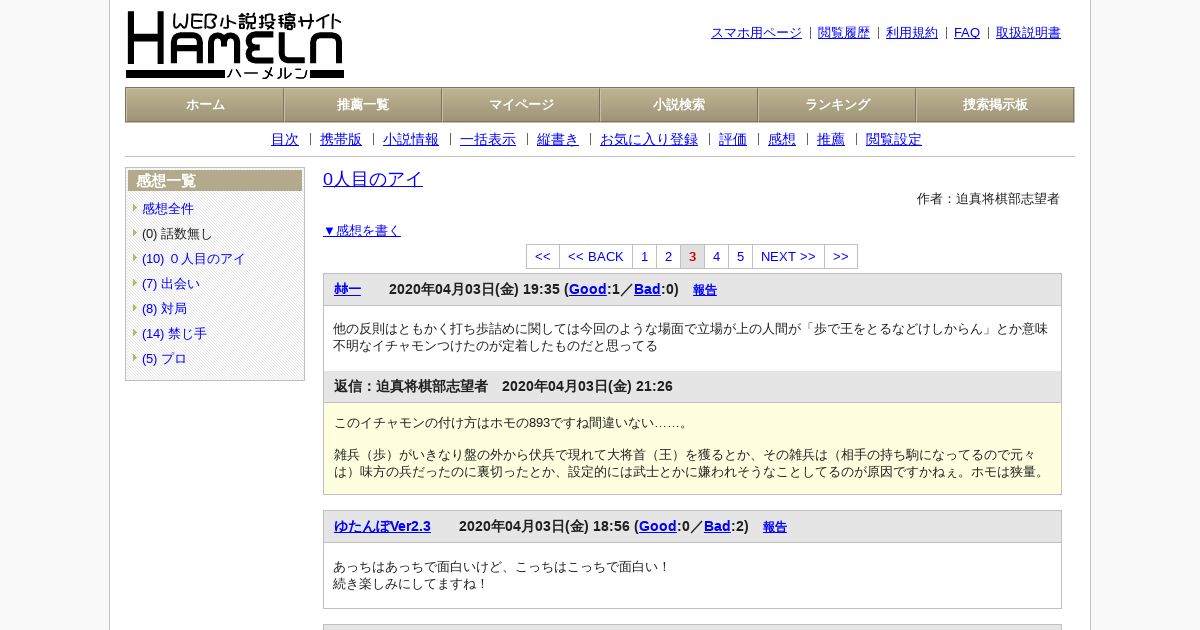
Task: Go to the ホーム nav tab
Action: (x=205, y=105)
